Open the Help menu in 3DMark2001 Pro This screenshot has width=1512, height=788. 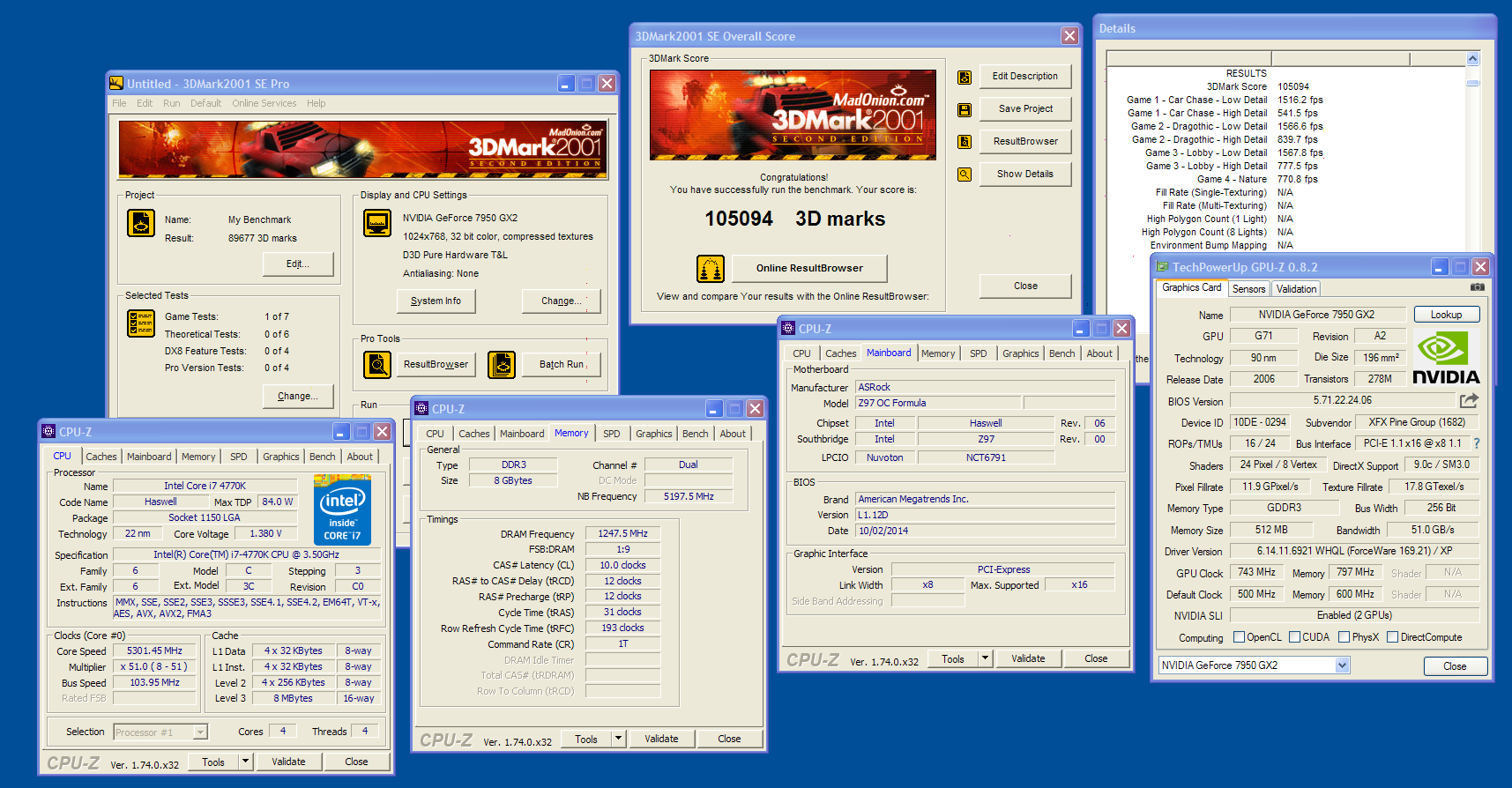point(316,103)
